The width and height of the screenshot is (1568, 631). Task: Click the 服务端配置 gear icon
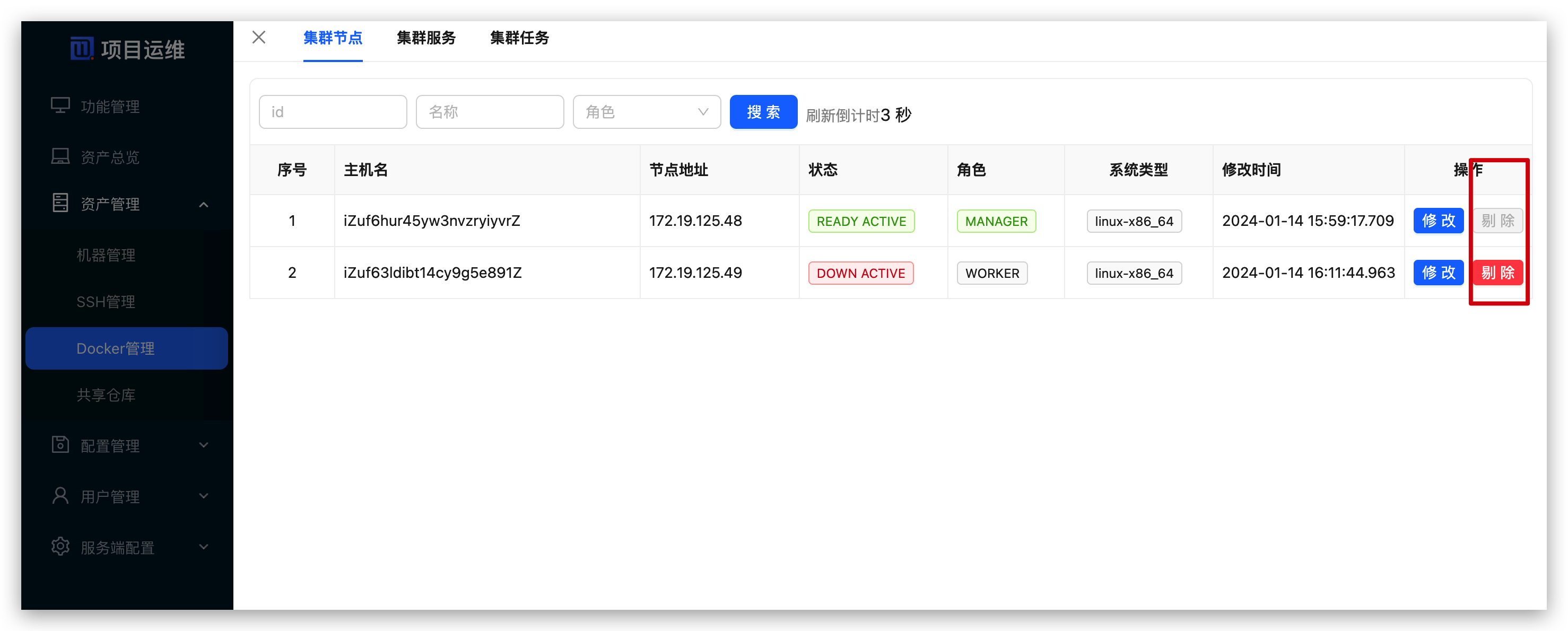(59, 546)
